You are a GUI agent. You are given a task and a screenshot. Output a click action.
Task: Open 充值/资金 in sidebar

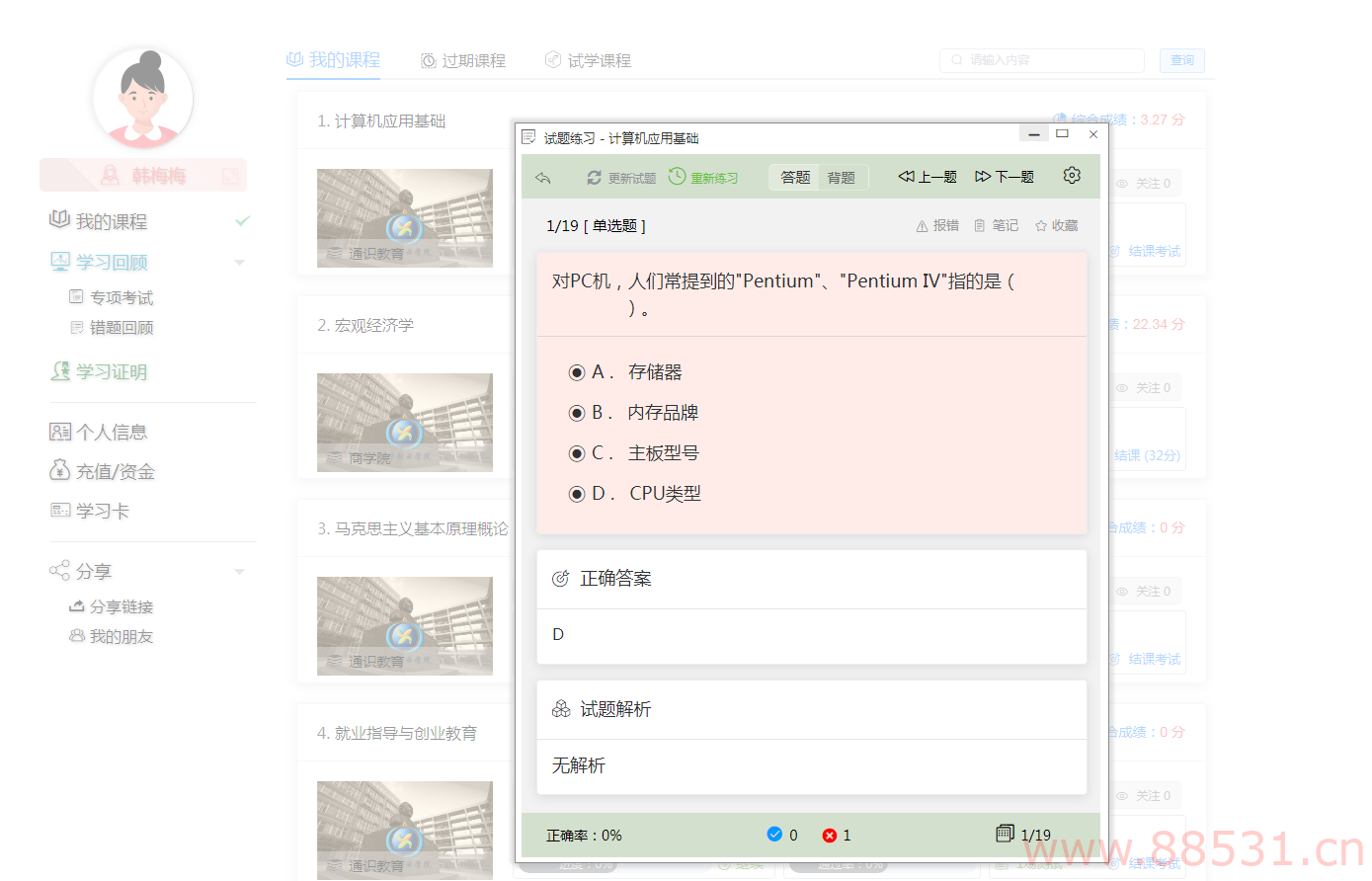pos(103,471)
